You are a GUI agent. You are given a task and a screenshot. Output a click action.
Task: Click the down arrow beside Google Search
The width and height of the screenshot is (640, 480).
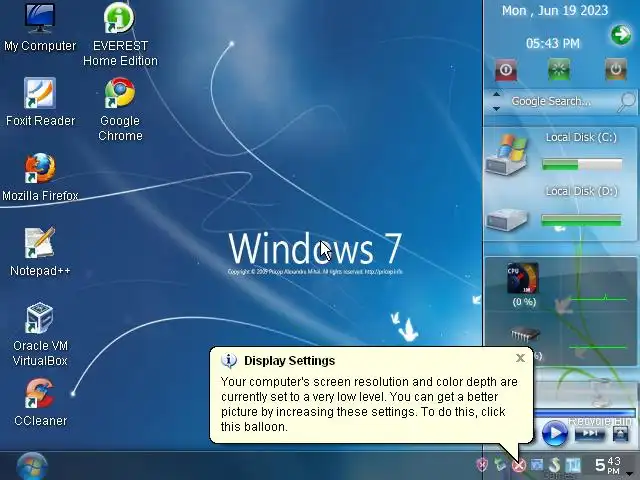coord(496,109)
